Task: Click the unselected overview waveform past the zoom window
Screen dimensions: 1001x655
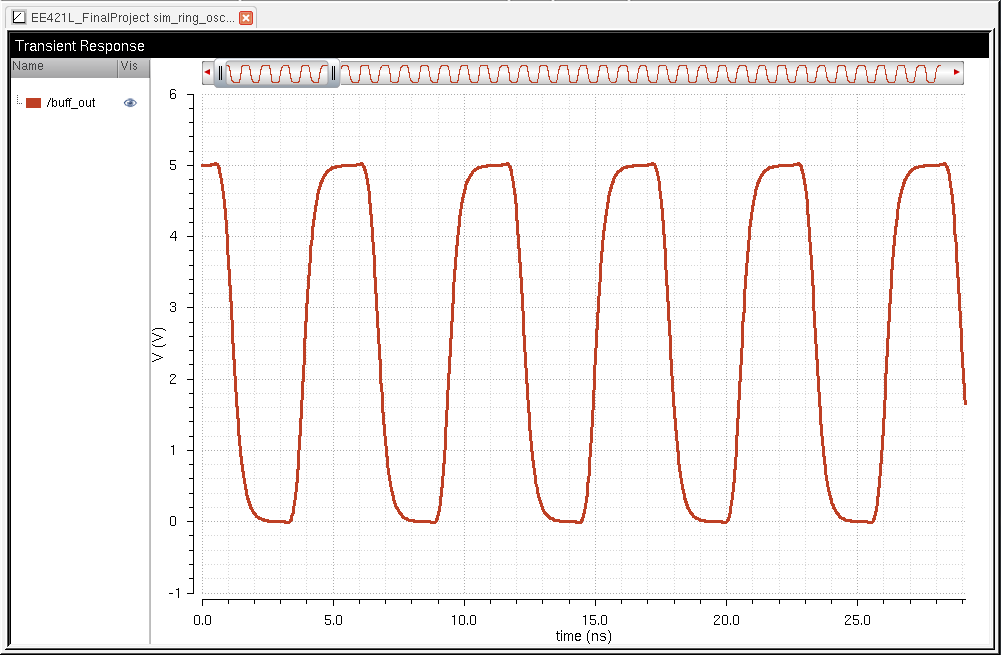Action: (x=640, y=73)
